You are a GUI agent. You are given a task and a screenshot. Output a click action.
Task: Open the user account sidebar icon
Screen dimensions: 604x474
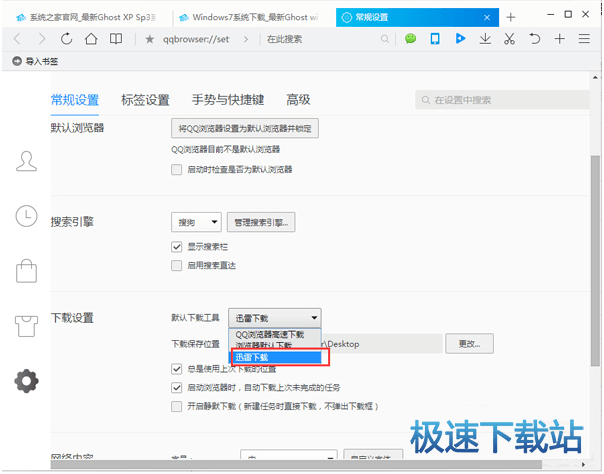pyautogui.click(x=26, y=161)
